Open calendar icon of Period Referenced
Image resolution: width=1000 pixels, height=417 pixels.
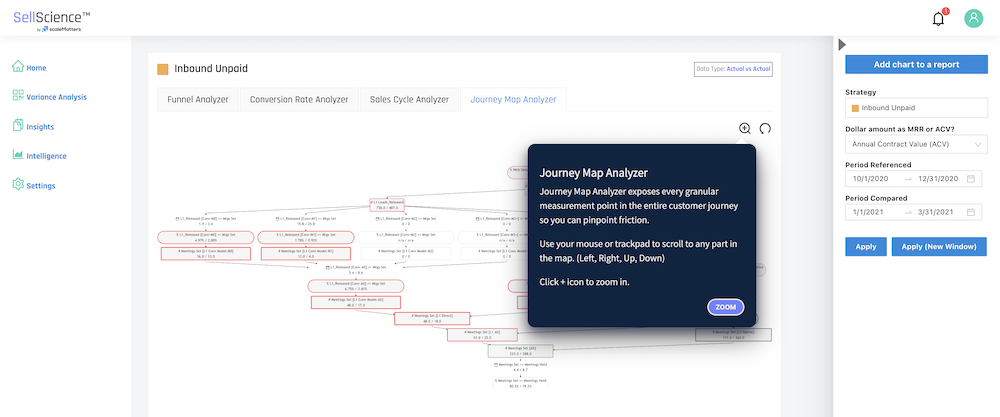pos(971,179)
